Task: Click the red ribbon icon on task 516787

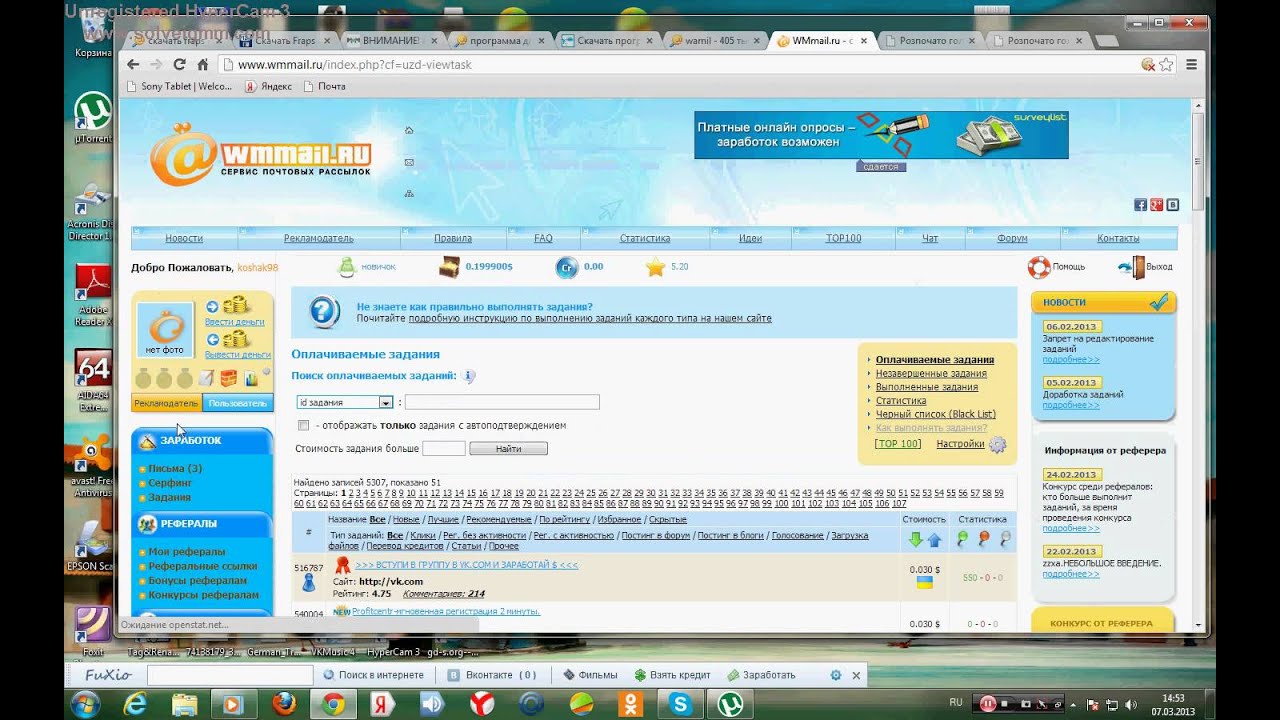Action: [342, 565]
